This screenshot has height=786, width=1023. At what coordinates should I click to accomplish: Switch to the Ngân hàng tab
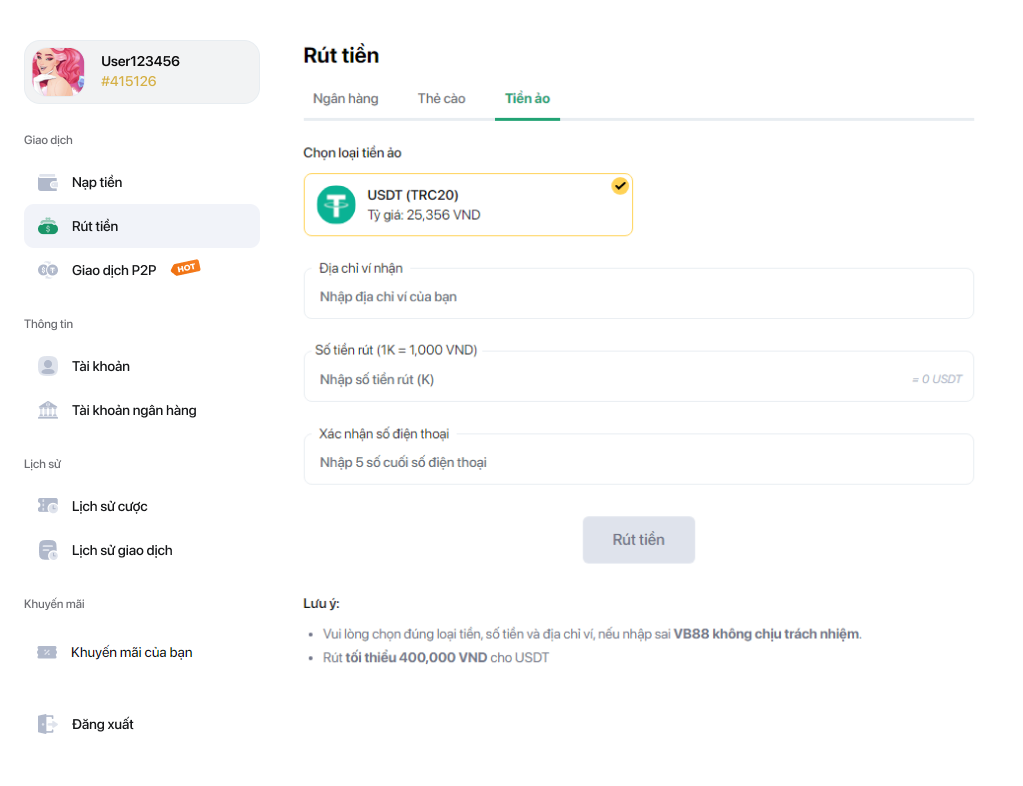345,98
